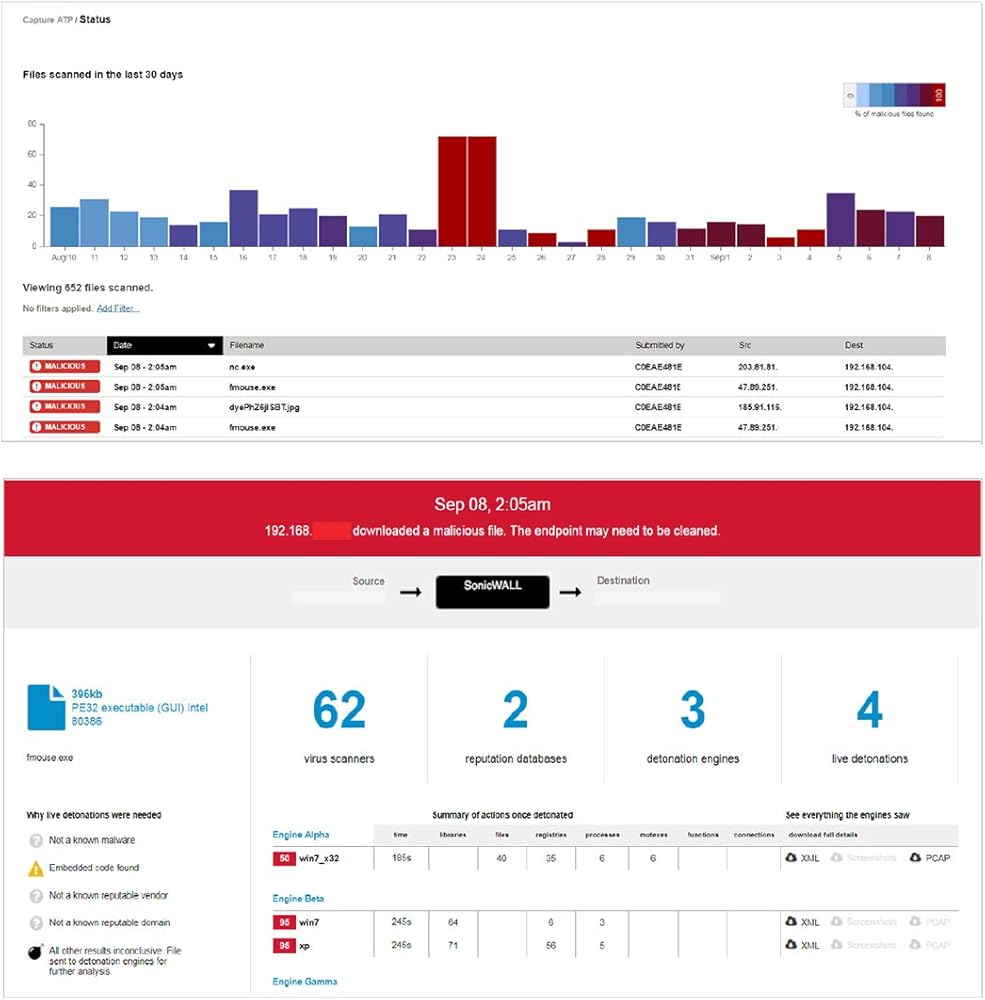The height and width of the screenshot is (1000, 985).
Task: Click the tall red bar for day 23
Action: 452,190
